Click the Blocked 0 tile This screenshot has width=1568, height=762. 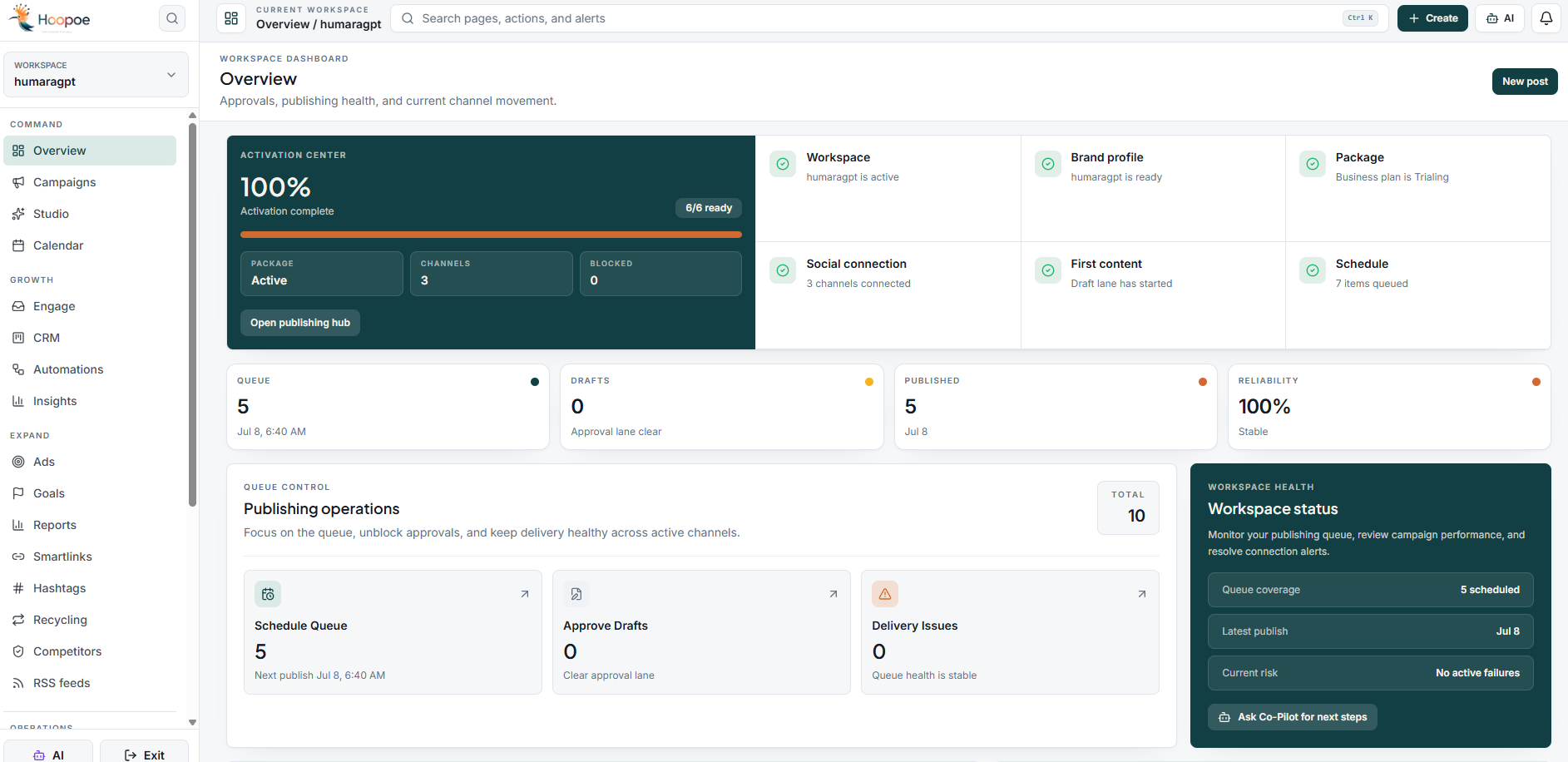(x=660, y=274)
